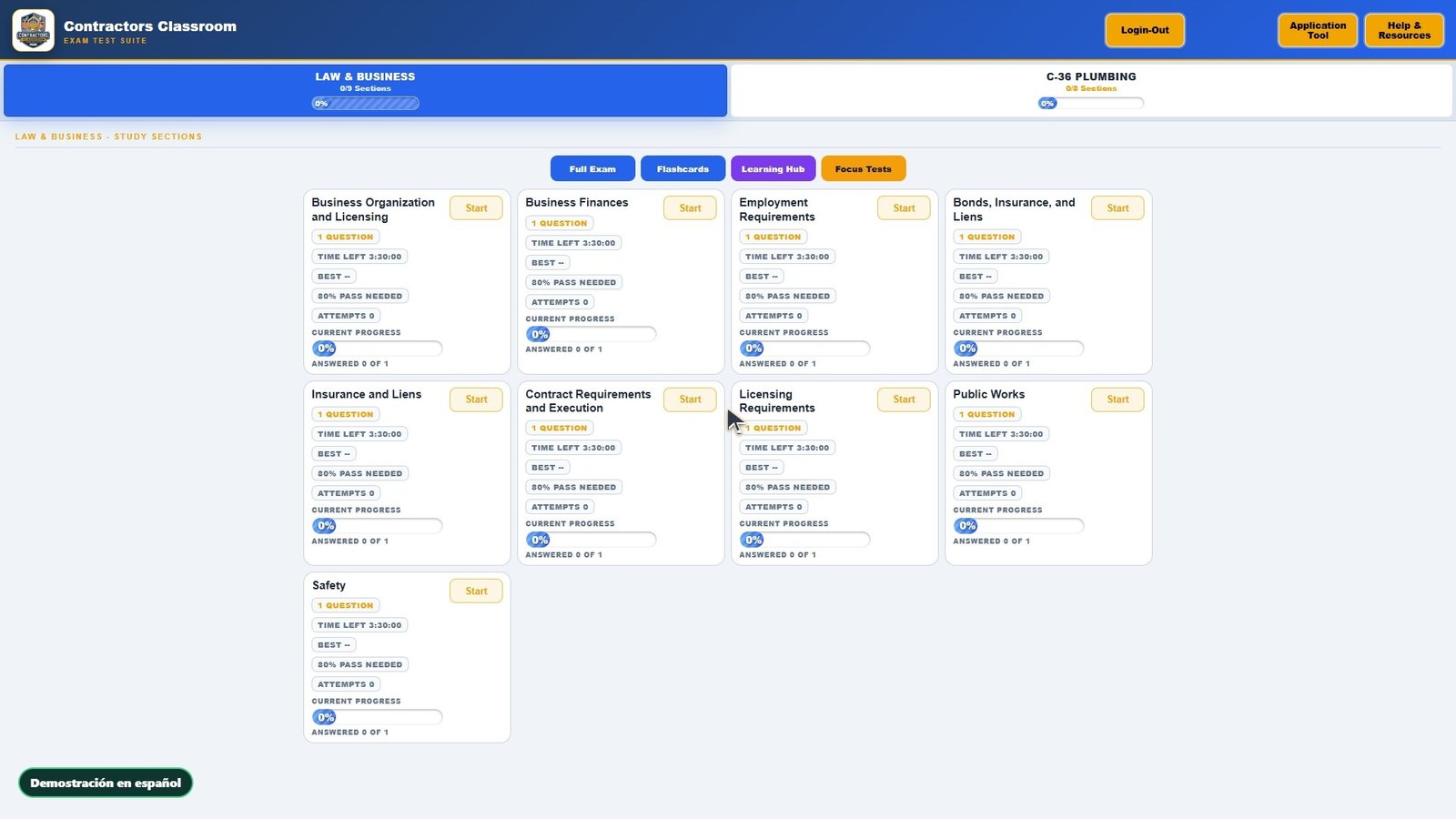Open the Full Exam mode

pyautogui.click(x=592, y=168)
